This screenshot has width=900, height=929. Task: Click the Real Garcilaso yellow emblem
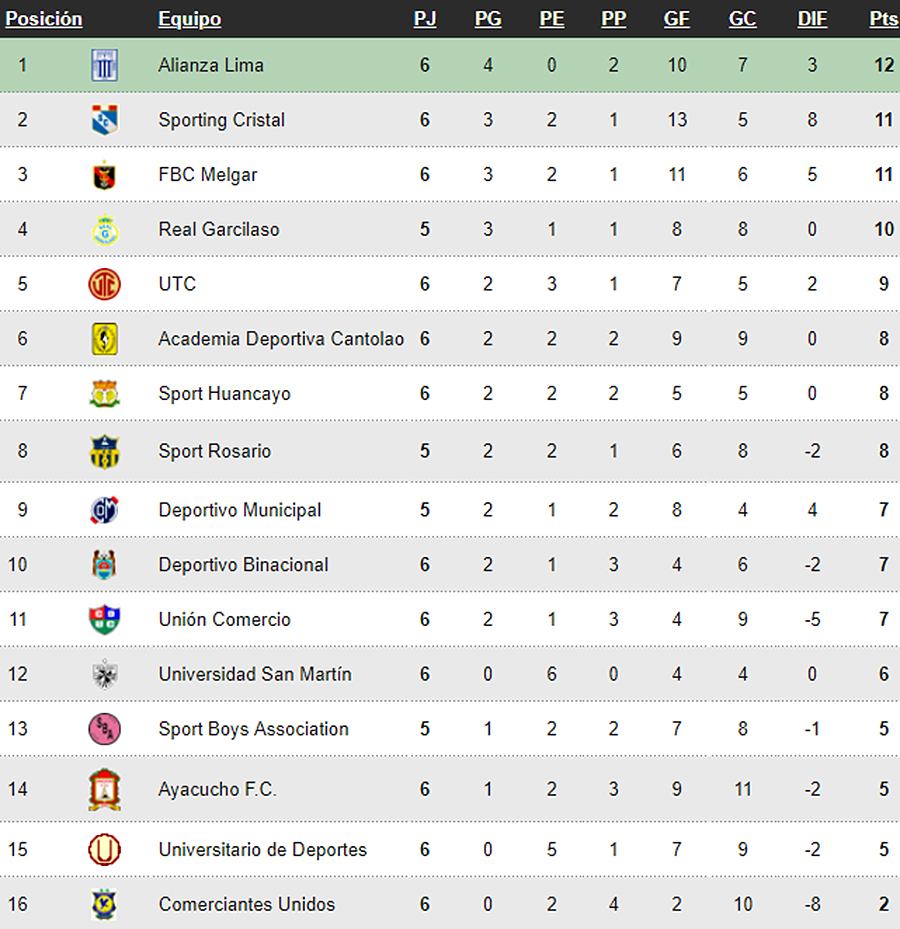pyautogui.click(x=105, y=230)
